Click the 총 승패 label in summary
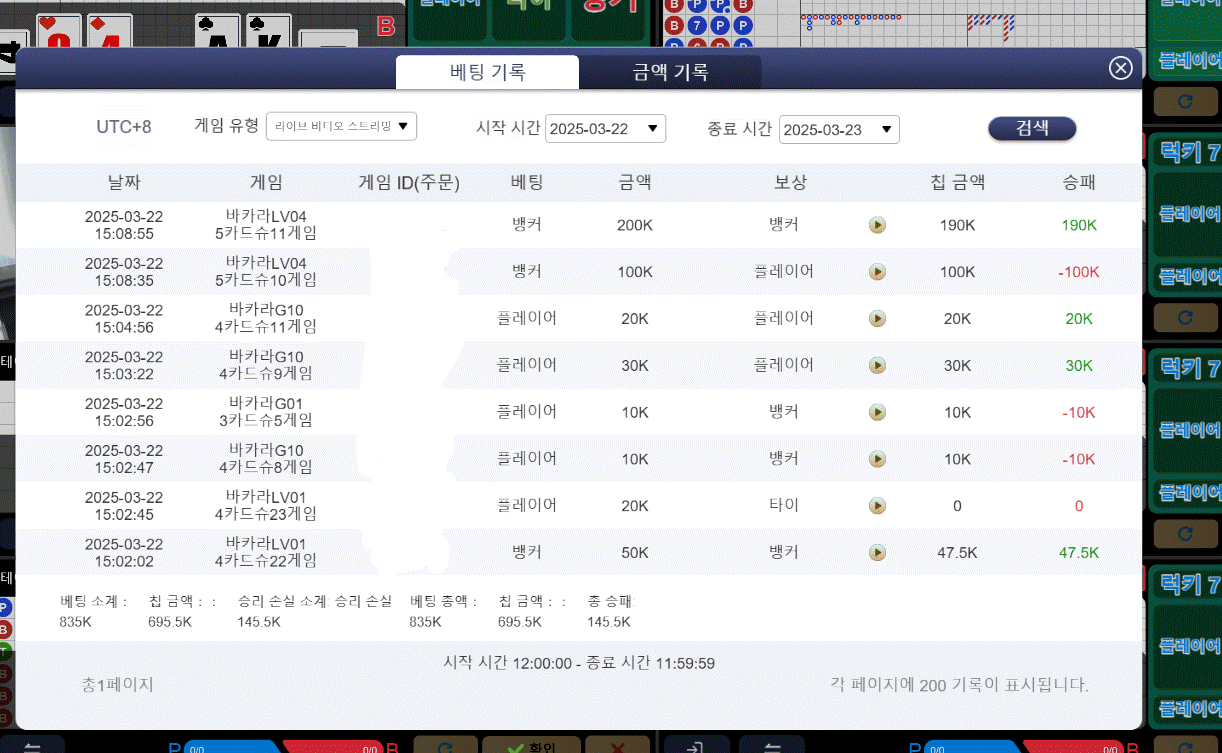Image resolution: width=1222 pixels, height=753 pixels. 611,602
